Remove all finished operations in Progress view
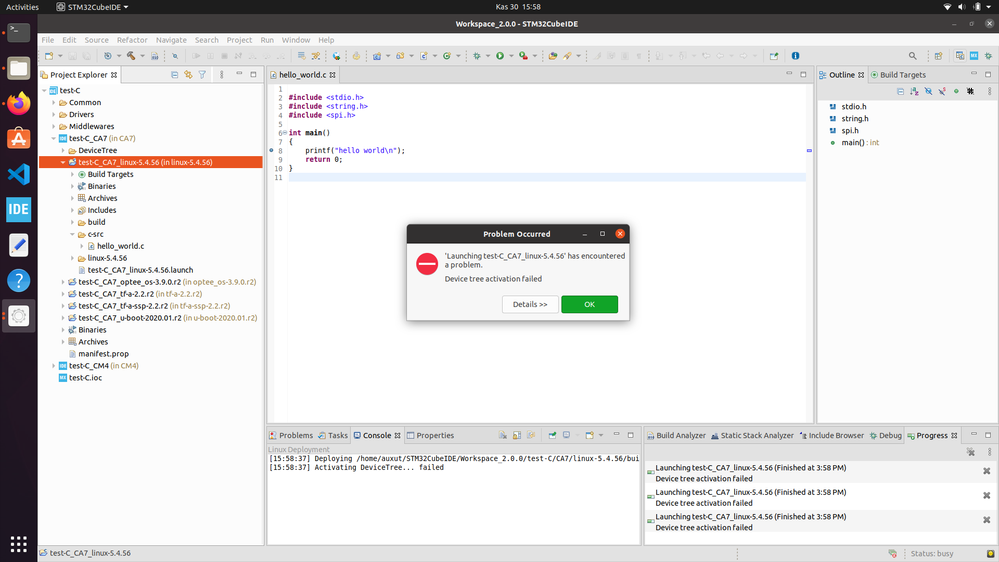The height and width of the screenshot is (562, 999). point(970,452)
